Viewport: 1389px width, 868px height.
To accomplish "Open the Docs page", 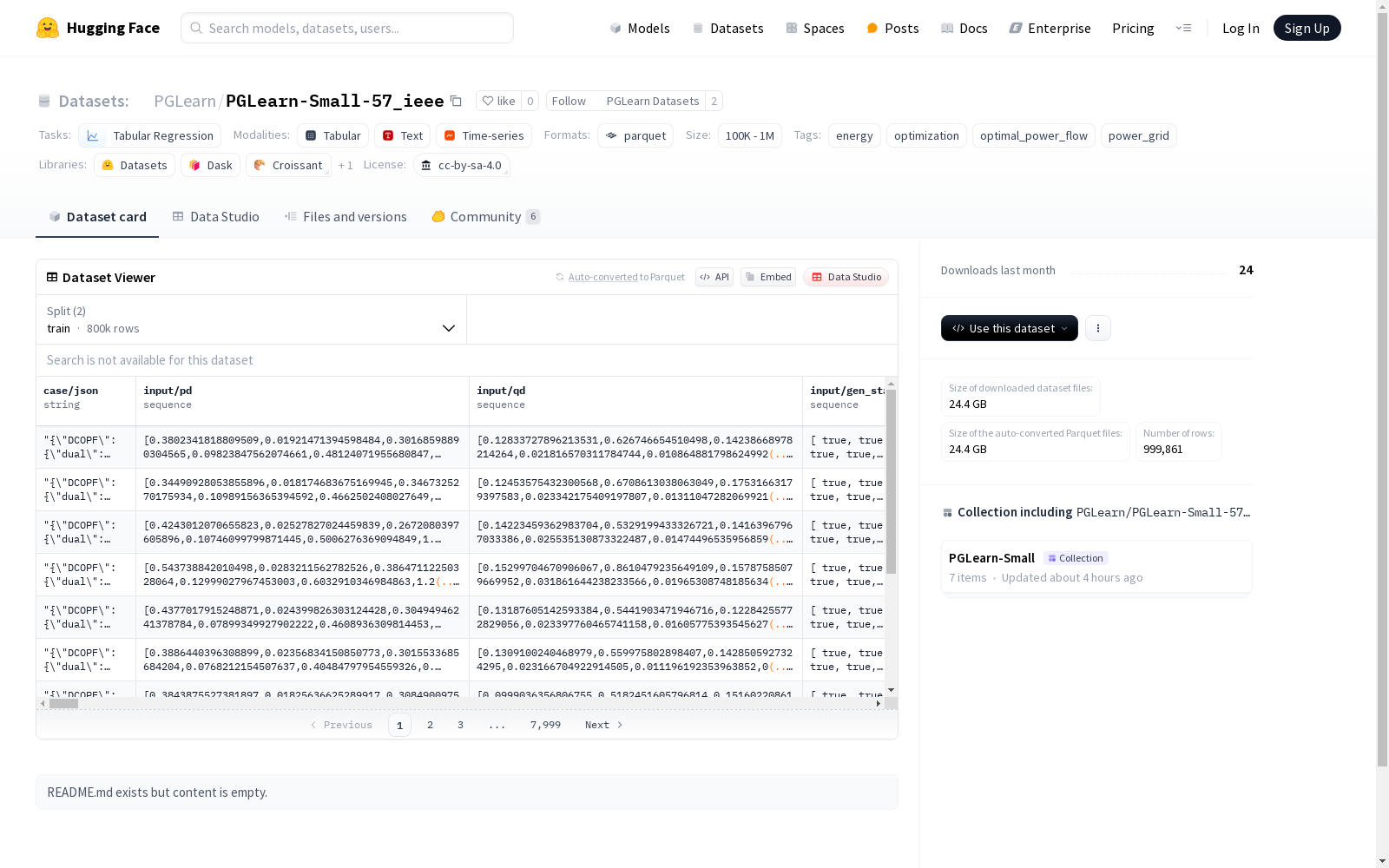I will [964, 28].
